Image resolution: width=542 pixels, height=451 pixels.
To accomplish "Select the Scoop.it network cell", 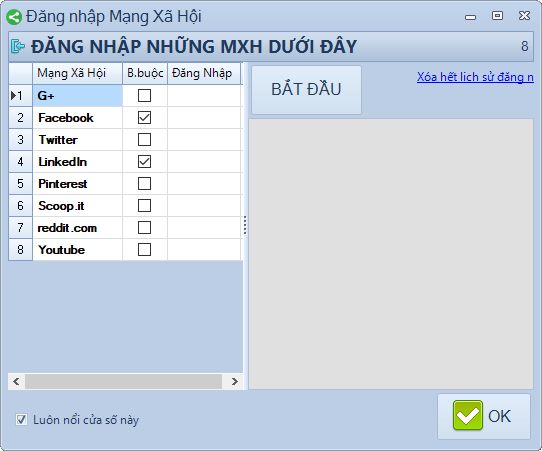I will [x=77, y=206].
